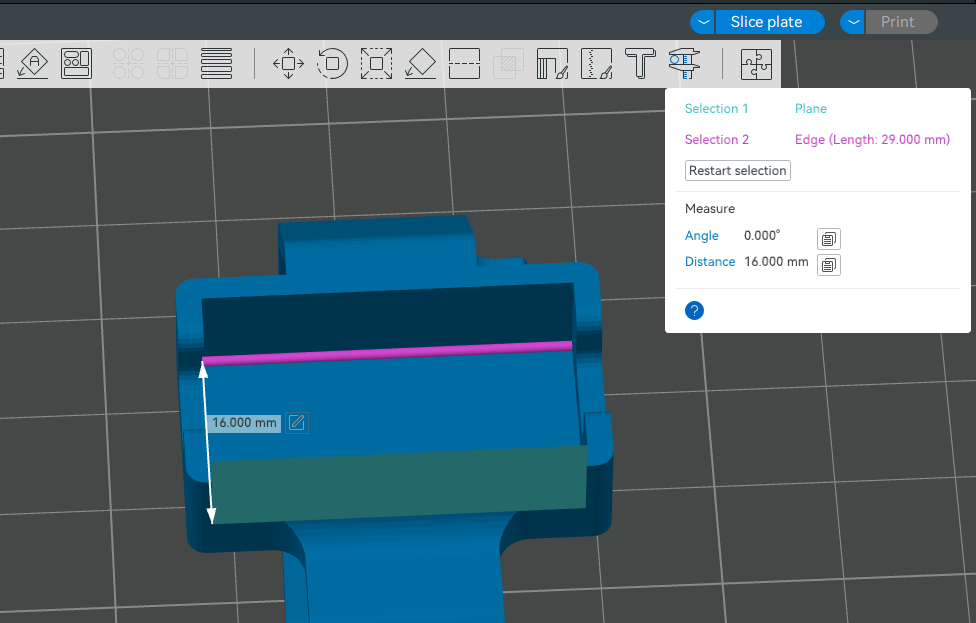Edit the 16.000 mm distance label
This screenshot has width=976, height=623.
point(296,423)
